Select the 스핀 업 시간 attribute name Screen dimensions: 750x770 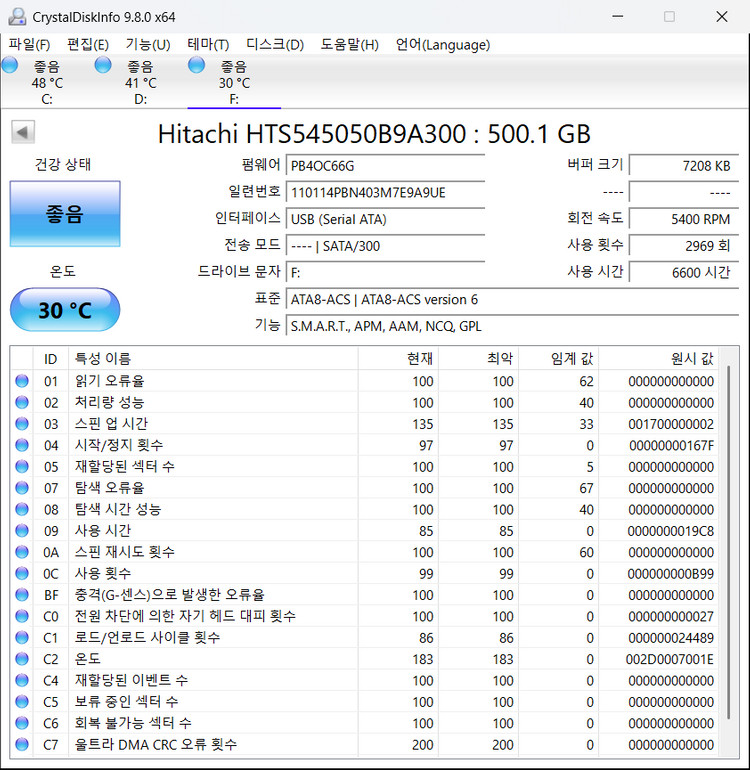111,424
